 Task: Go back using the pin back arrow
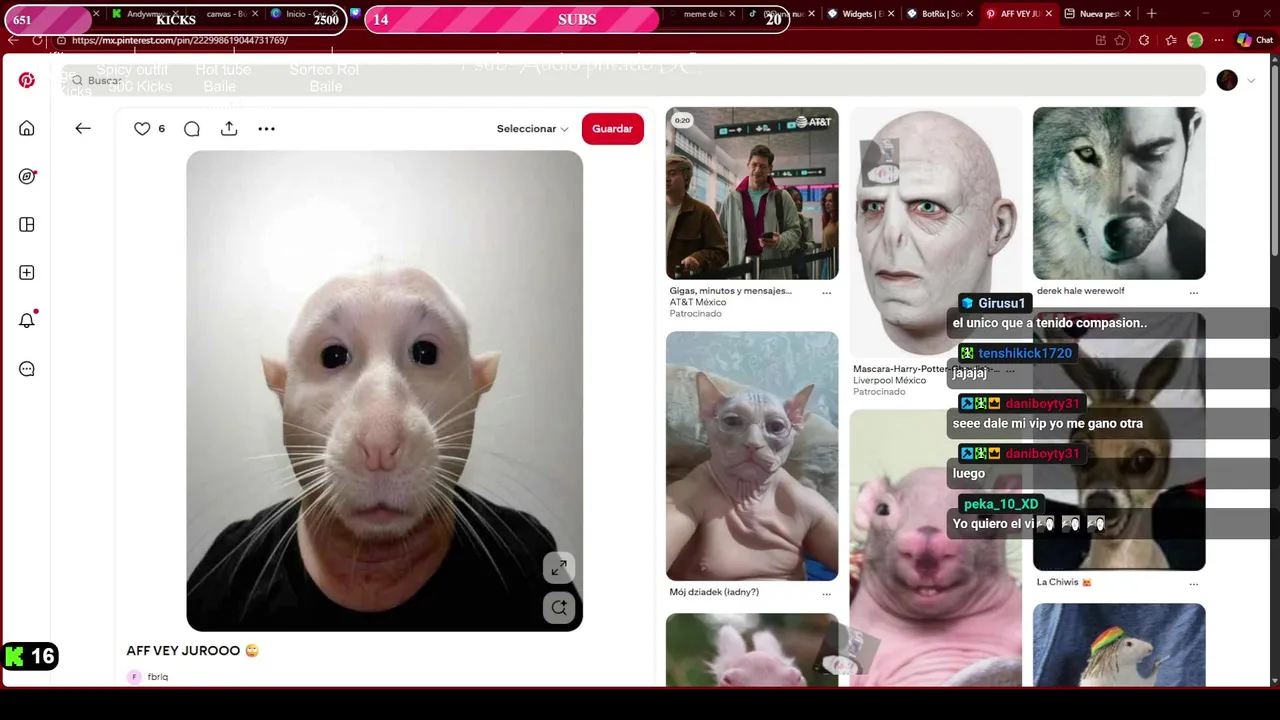pos(83,128)
